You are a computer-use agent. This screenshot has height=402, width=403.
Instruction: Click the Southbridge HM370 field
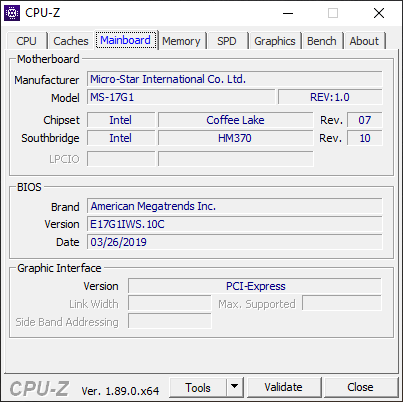235,138
